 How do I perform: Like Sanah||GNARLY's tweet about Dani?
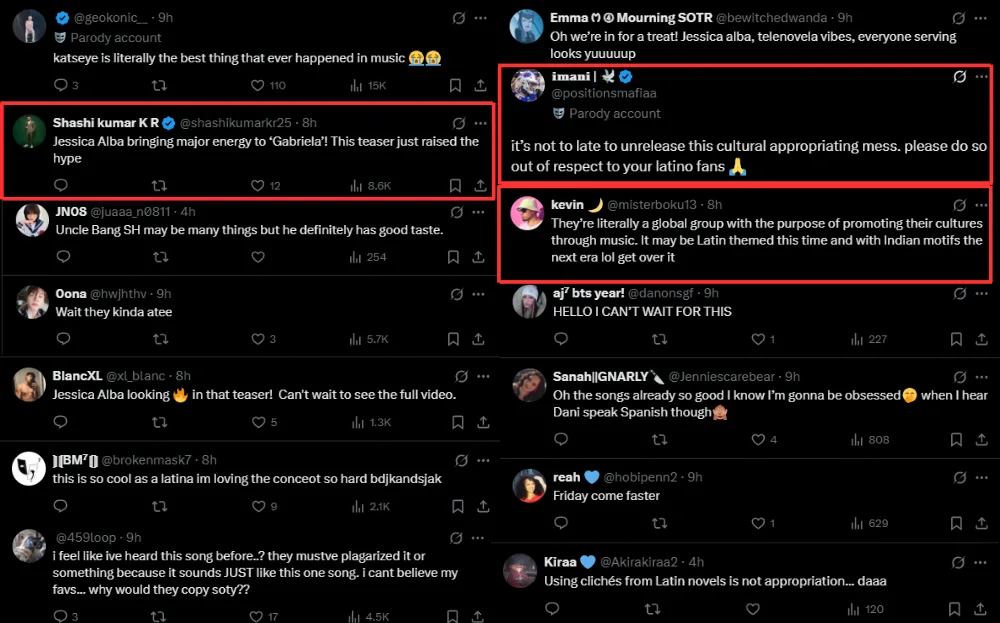tap(757, 439)
